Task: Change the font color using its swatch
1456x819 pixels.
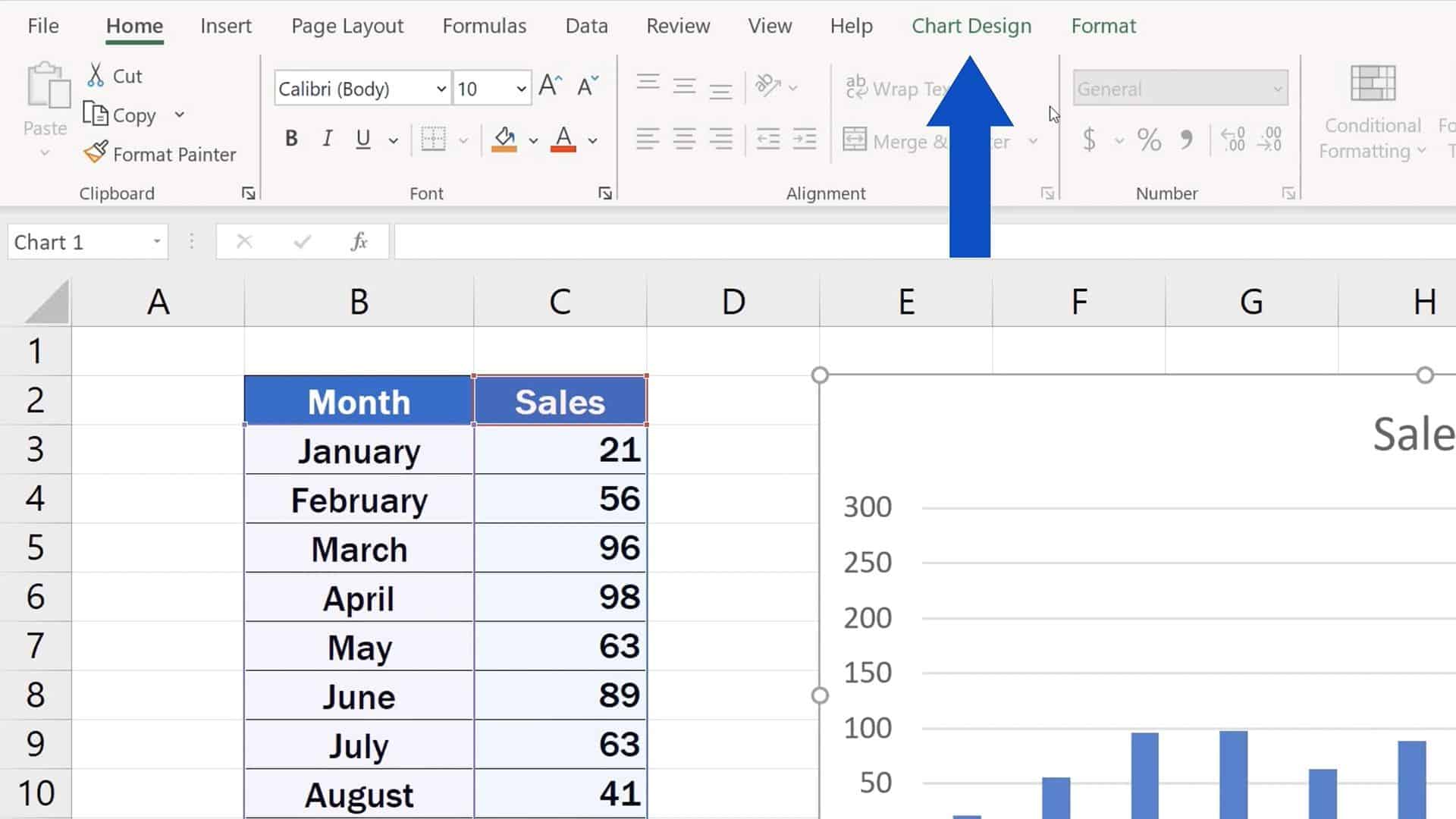Action: [x=563, y=140]
